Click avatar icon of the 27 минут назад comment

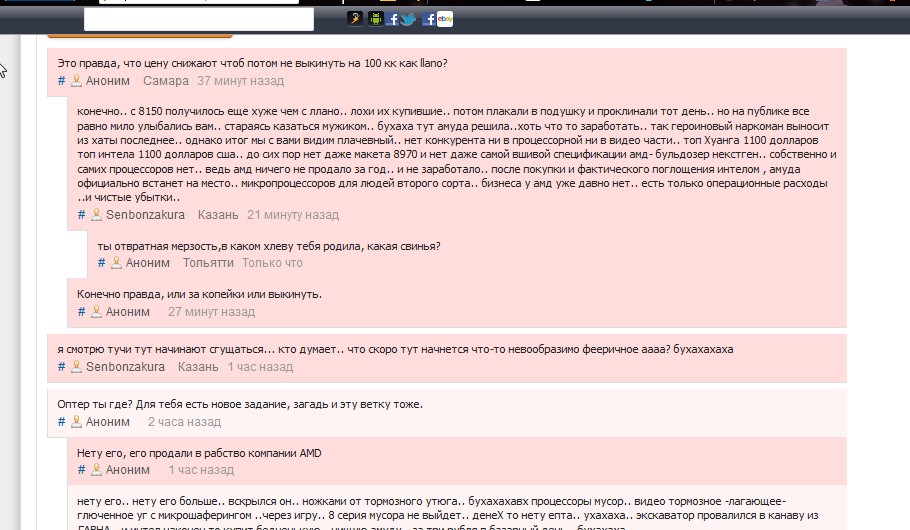point(95,312)
